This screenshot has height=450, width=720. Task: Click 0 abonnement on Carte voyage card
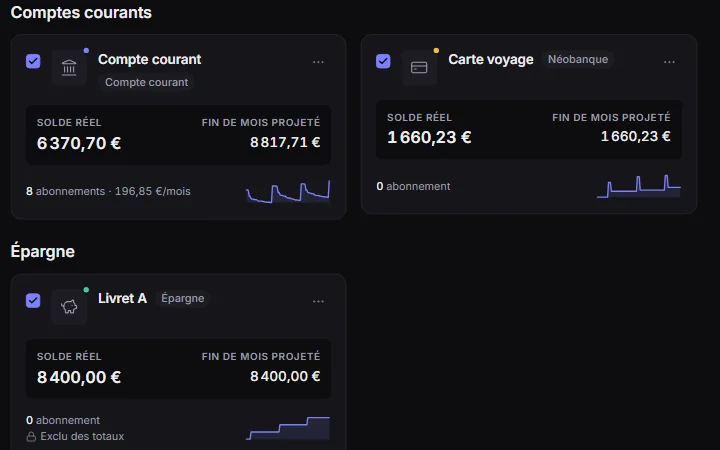pos(413,186)
